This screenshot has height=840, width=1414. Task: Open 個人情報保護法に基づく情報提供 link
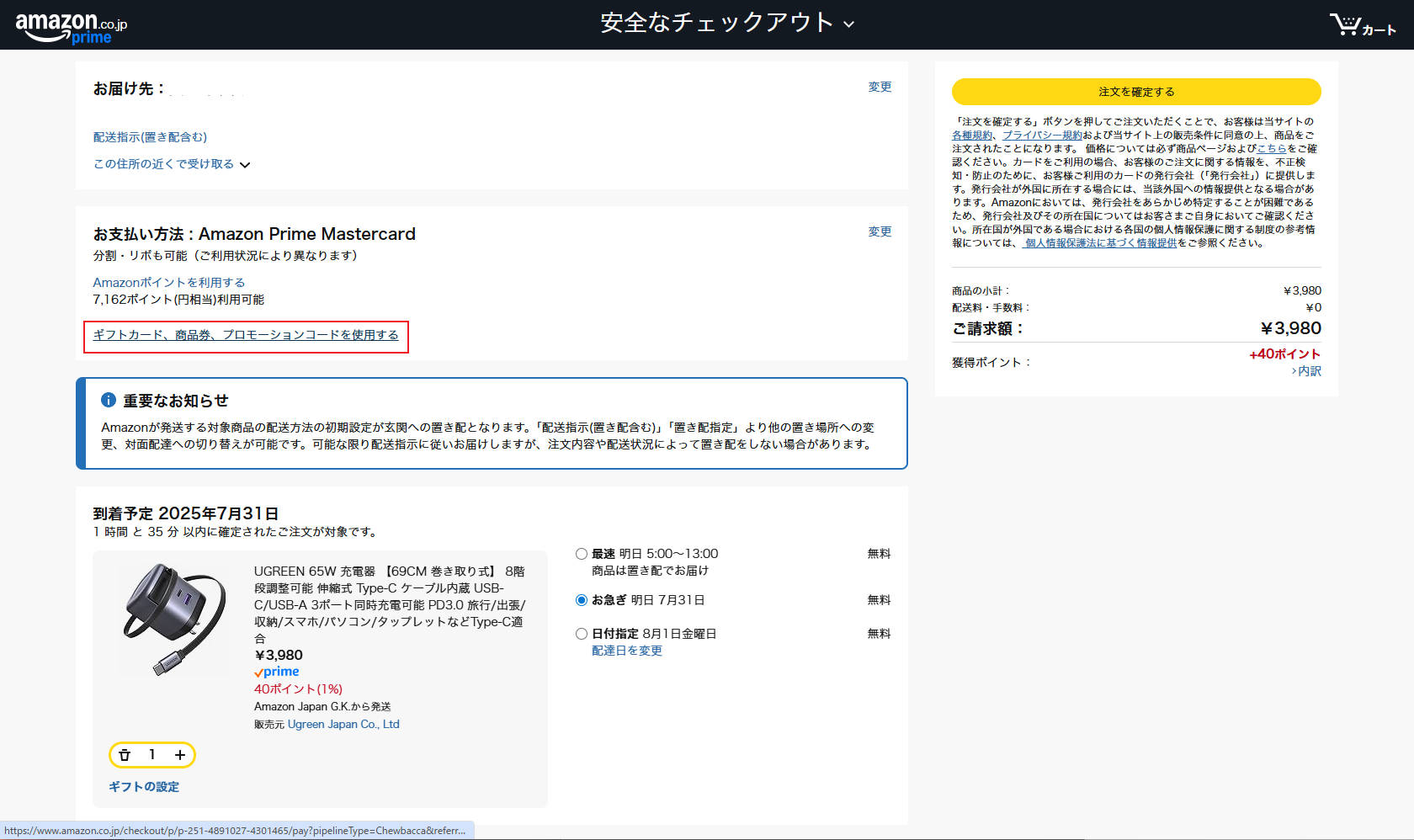pyautogui.click(x=1101, y=242)
